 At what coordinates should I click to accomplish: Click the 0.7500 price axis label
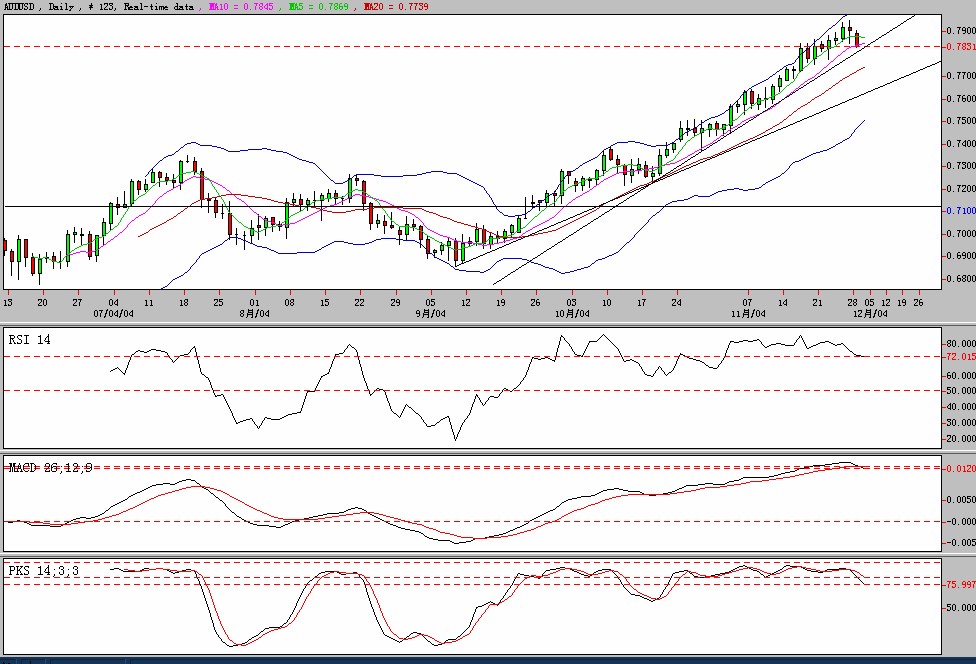960,121
